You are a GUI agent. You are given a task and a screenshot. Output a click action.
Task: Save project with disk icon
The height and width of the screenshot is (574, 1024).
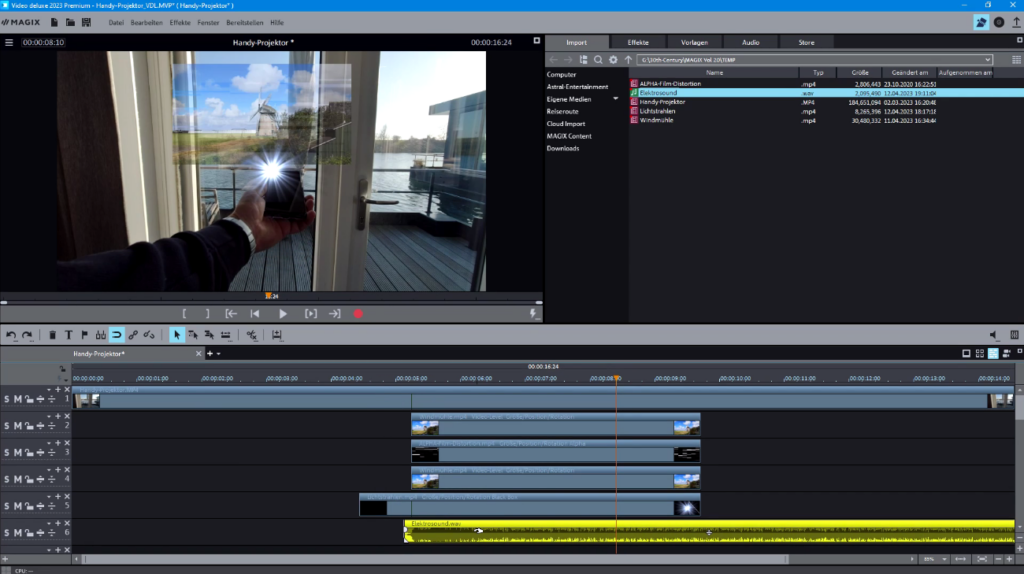click(86, 22)
